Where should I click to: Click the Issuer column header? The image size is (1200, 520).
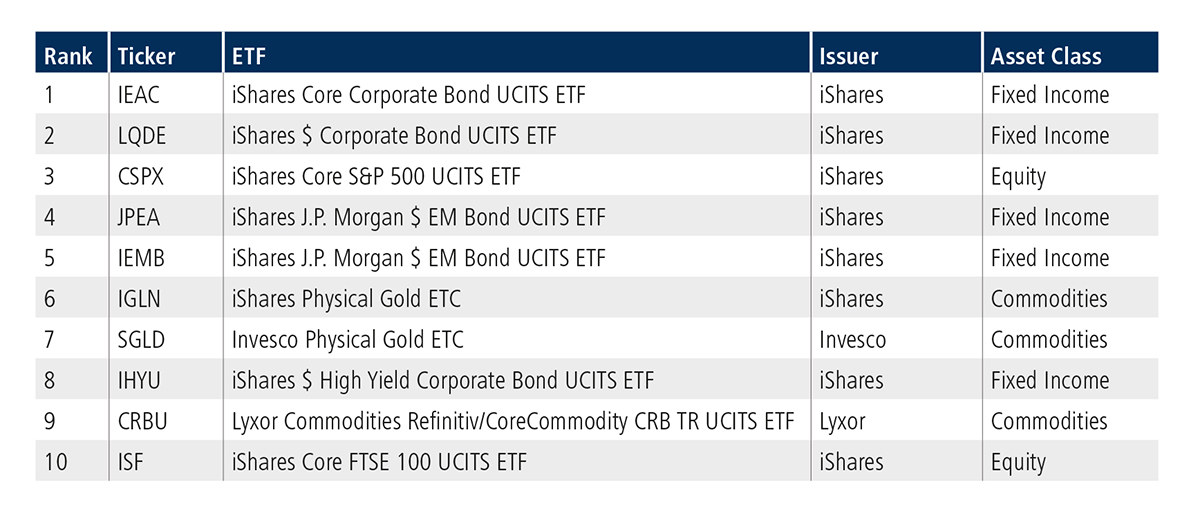(851, 56)
